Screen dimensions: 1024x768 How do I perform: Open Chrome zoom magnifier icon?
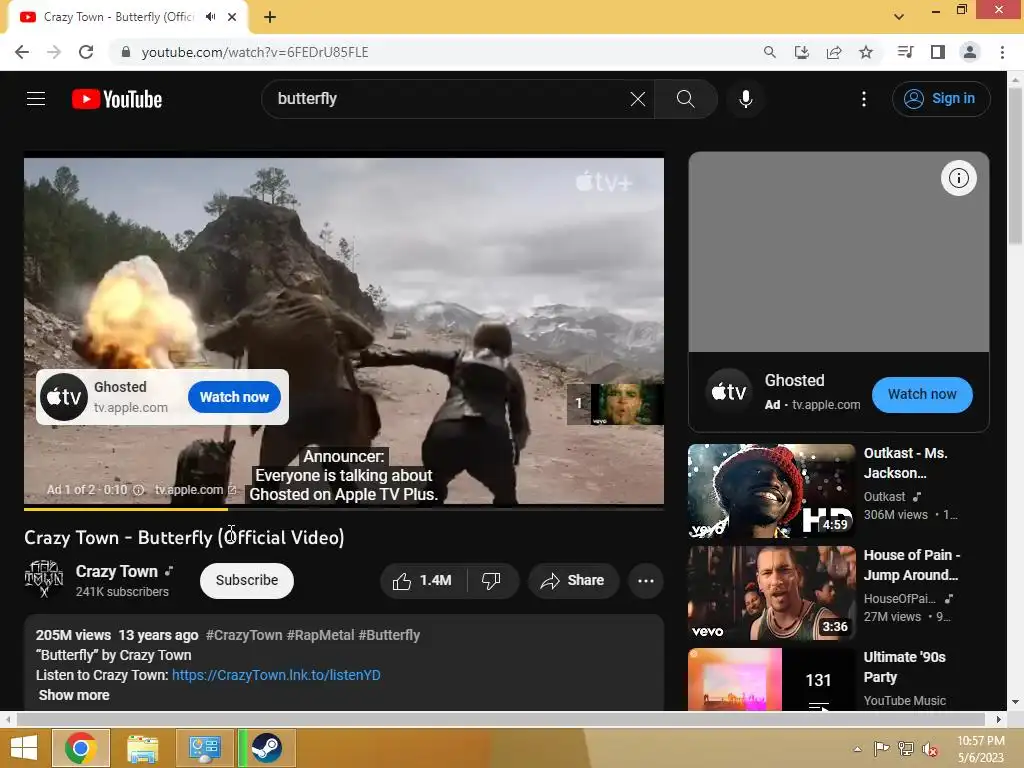[x=769, y=52]
